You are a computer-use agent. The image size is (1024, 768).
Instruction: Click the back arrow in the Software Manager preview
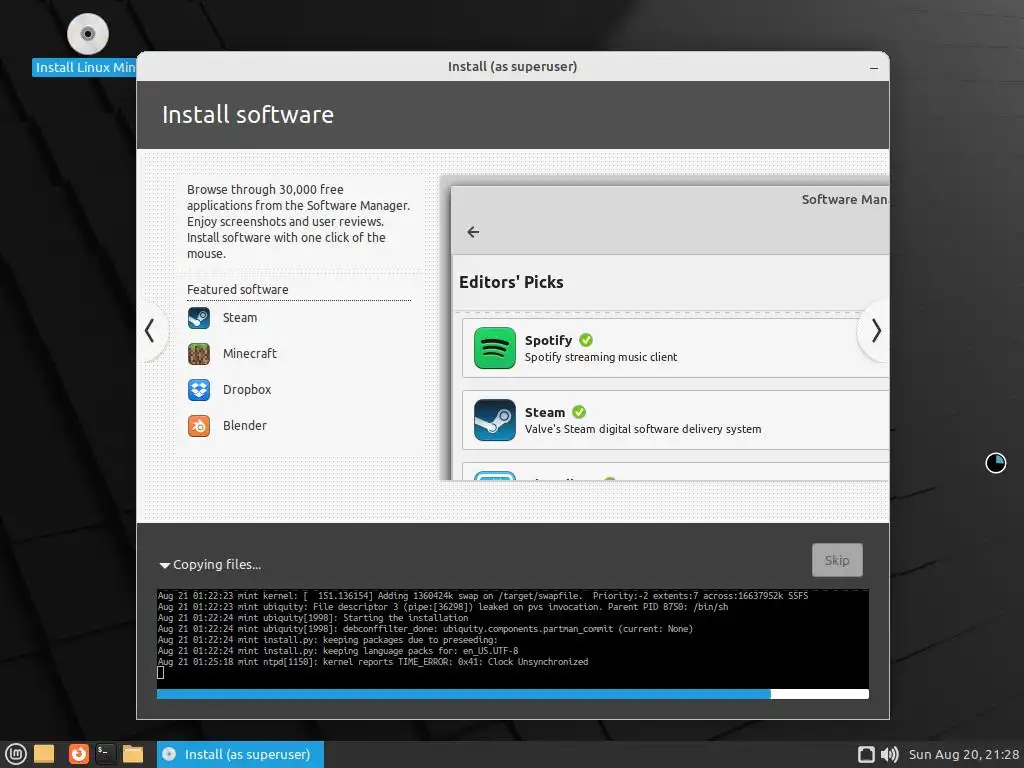click(473, 232)
